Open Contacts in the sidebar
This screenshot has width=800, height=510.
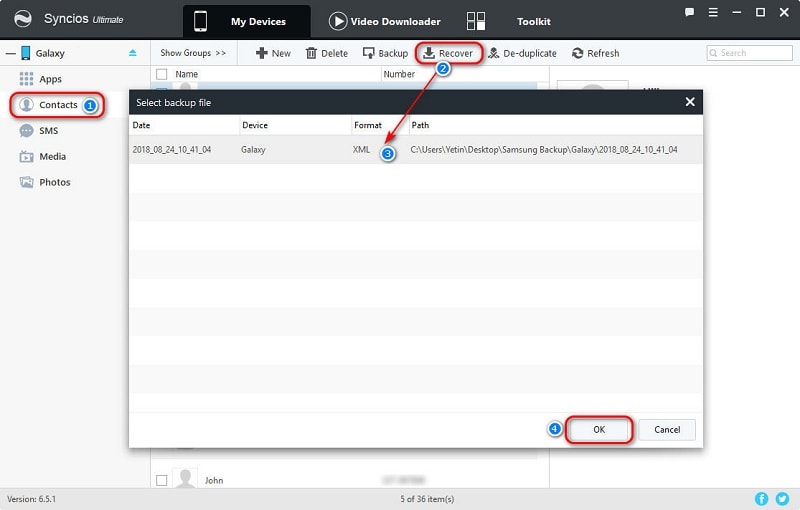click(x=58, y=105)
